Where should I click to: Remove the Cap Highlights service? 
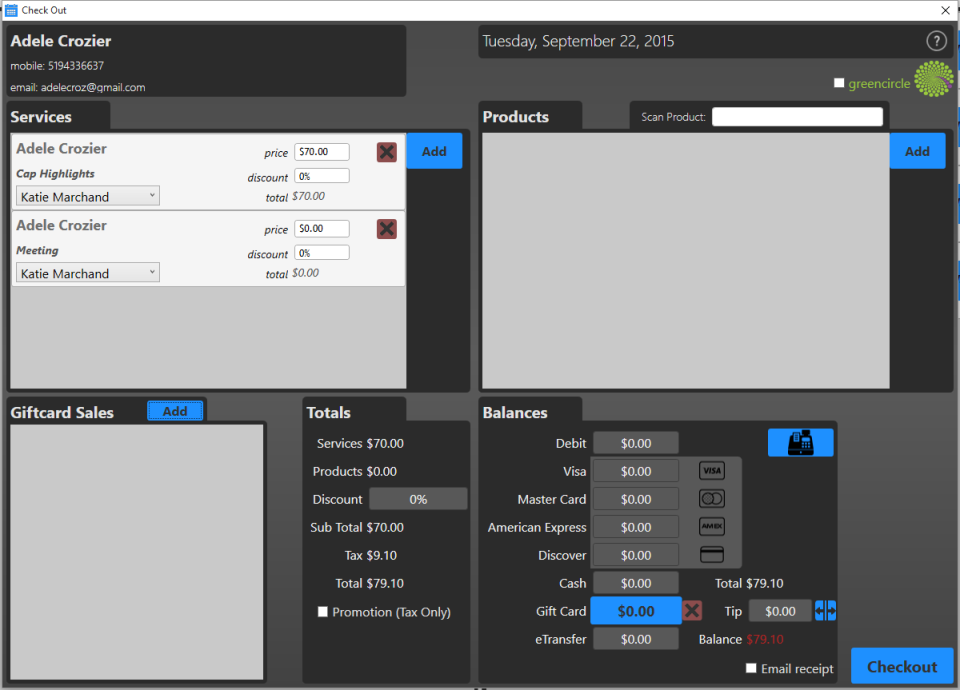(386, 152)
